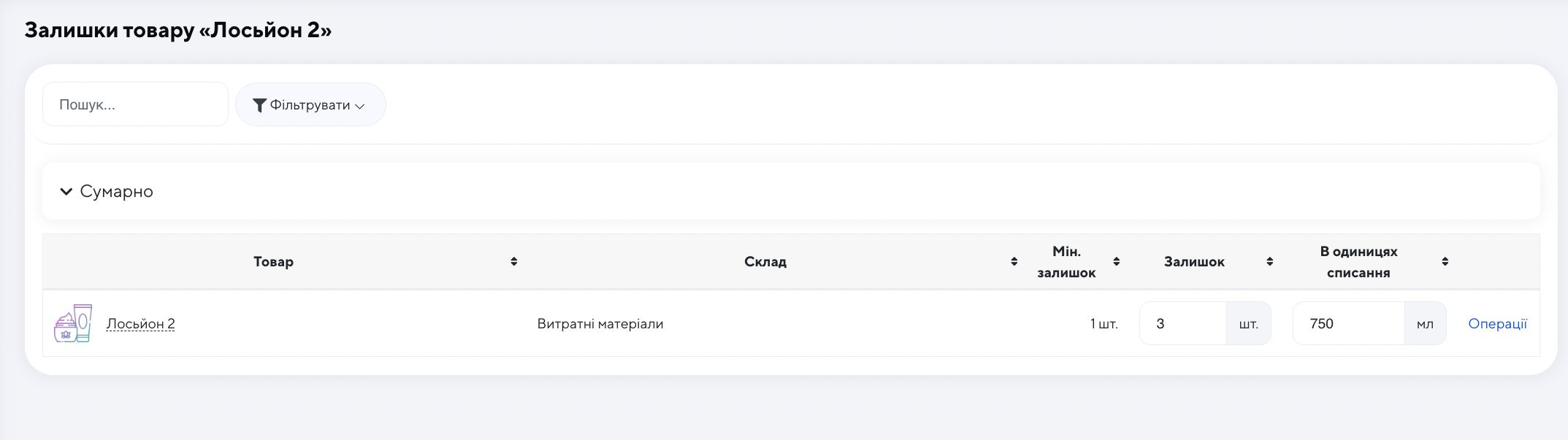Open Операції for Лосьйон 2
This screenshot has width=1568, height=440.
1497,324
